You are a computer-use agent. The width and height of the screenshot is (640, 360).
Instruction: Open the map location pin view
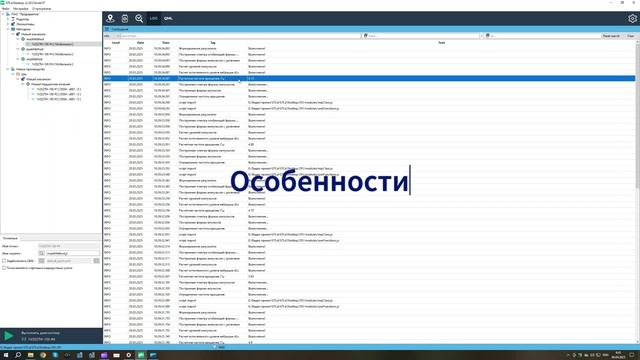pos(110,18)
